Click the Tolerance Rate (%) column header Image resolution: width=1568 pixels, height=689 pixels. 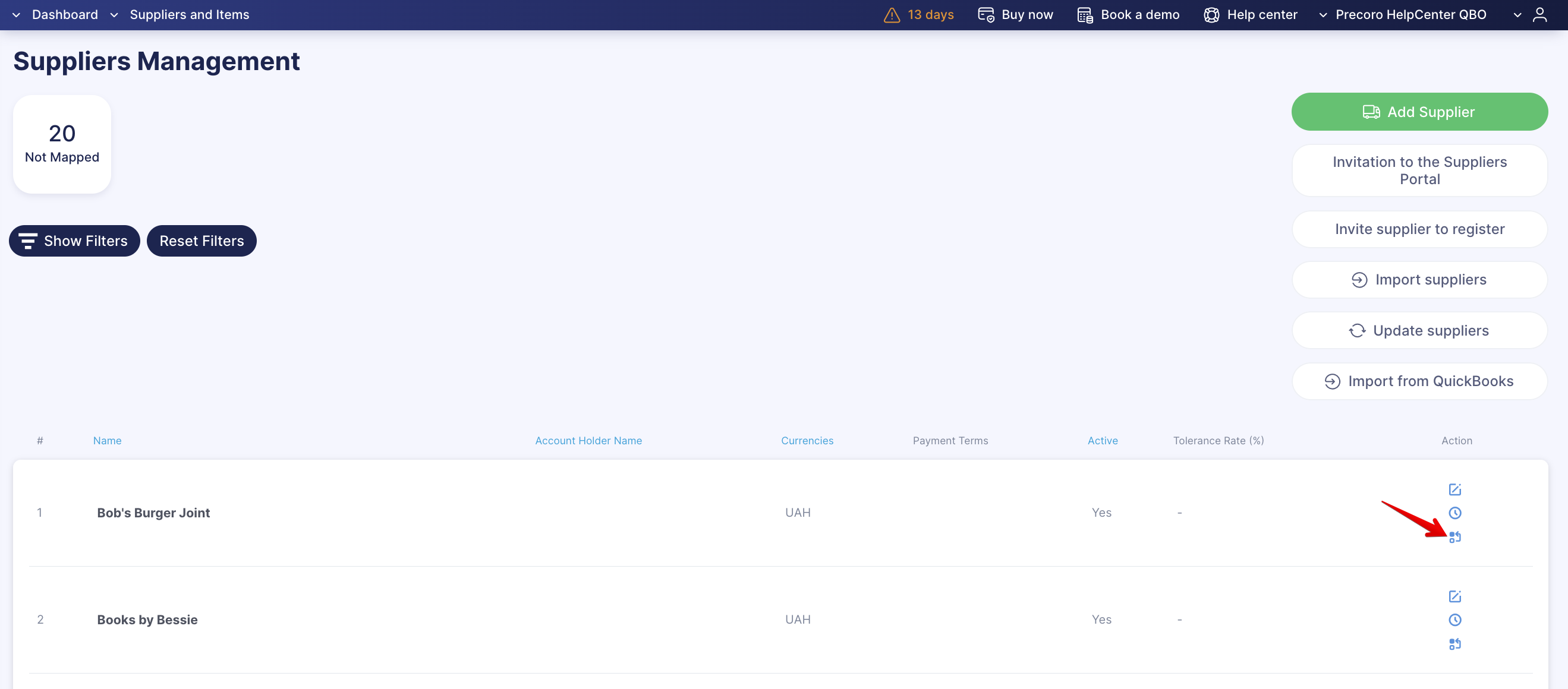(x=1218, y=441)
